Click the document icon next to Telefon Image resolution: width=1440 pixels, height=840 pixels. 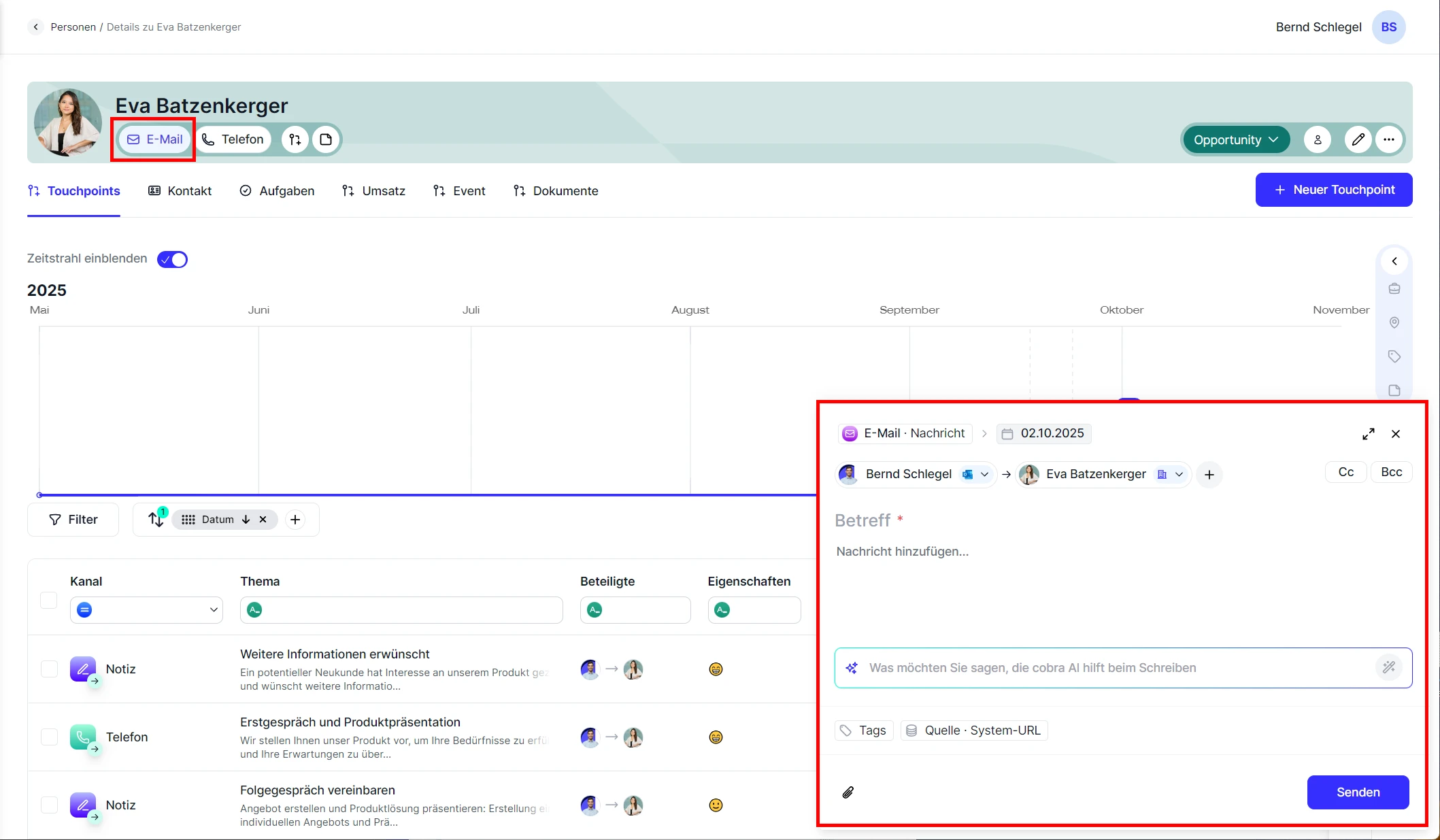click(326, 139)
